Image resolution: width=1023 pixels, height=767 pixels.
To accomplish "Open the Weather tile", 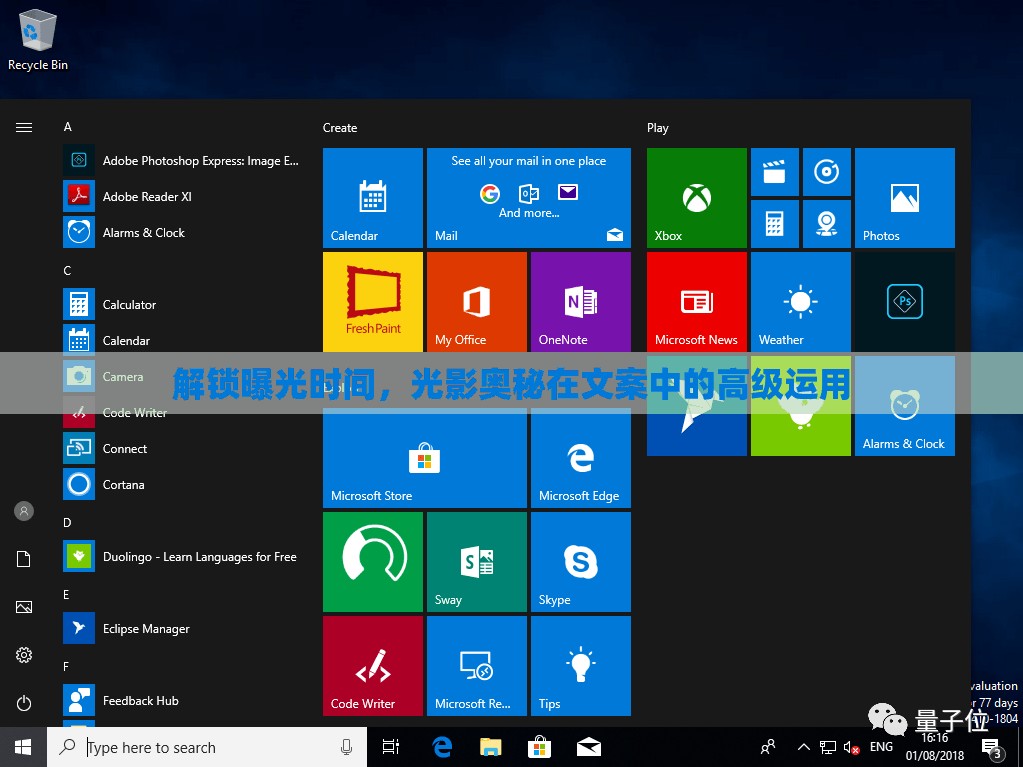I will [801, 302].
